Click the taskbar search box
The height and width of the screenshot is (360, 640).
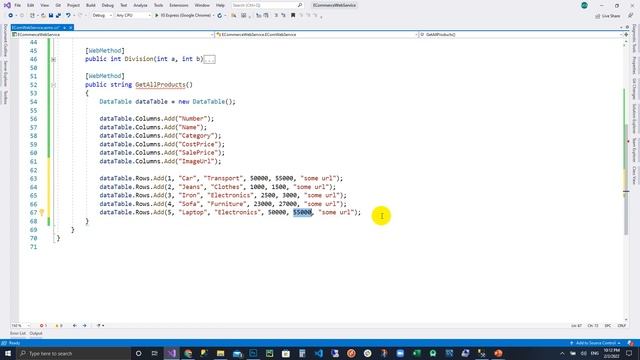(x=73, y=353)
